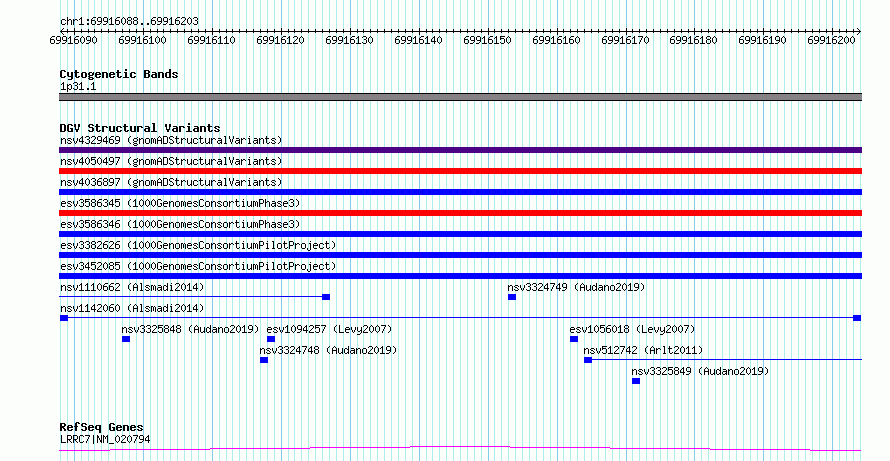Select the nsv3324749 blue variant marker

click(x=512, y=297)
